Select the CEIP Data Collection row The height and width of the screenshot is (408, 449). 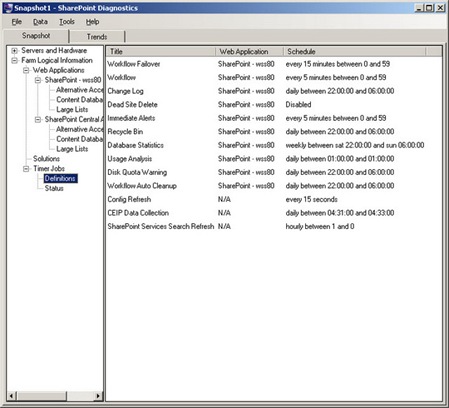pyautogui.click(x=274, y=213)
